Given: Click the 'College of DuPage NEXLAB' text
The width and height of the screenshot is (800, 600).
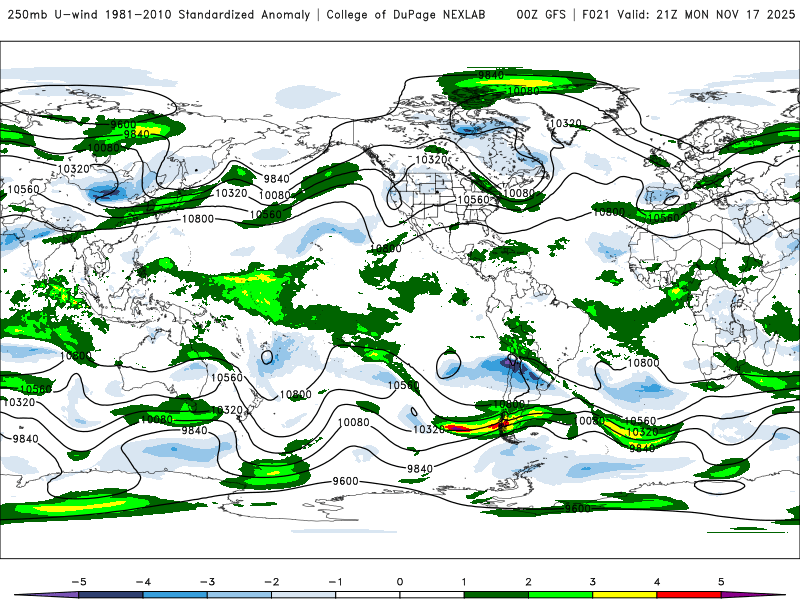Looking at the screenshot, I should [406, 14].
